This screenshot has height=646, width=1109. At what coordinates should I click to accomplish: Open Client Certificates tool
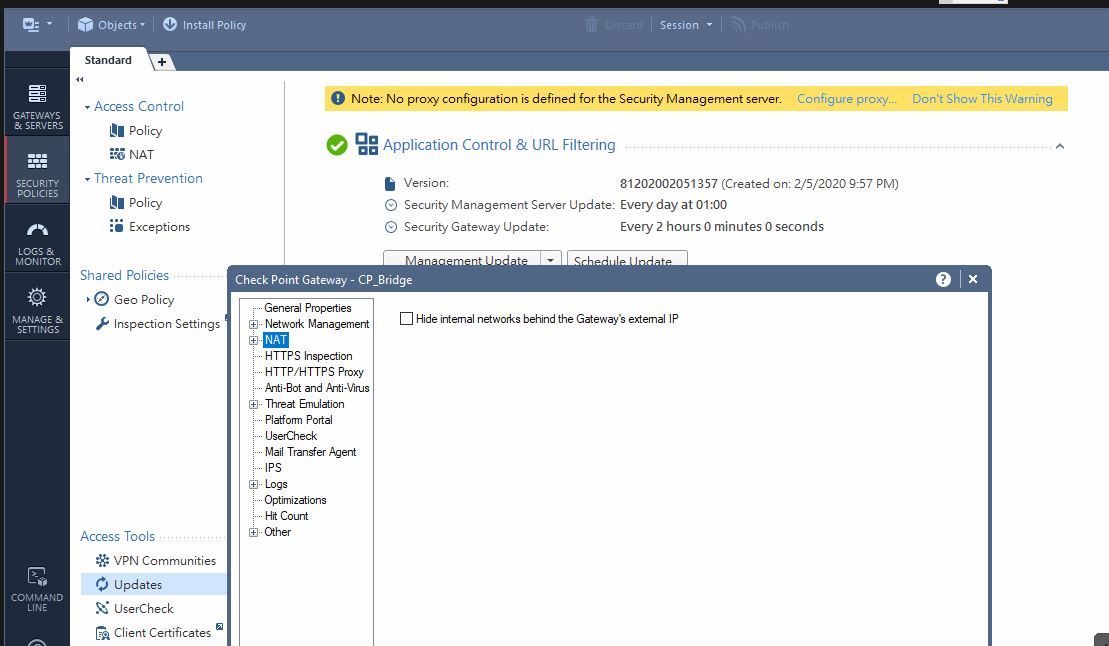pyautogui.click(x=161, y=633)
